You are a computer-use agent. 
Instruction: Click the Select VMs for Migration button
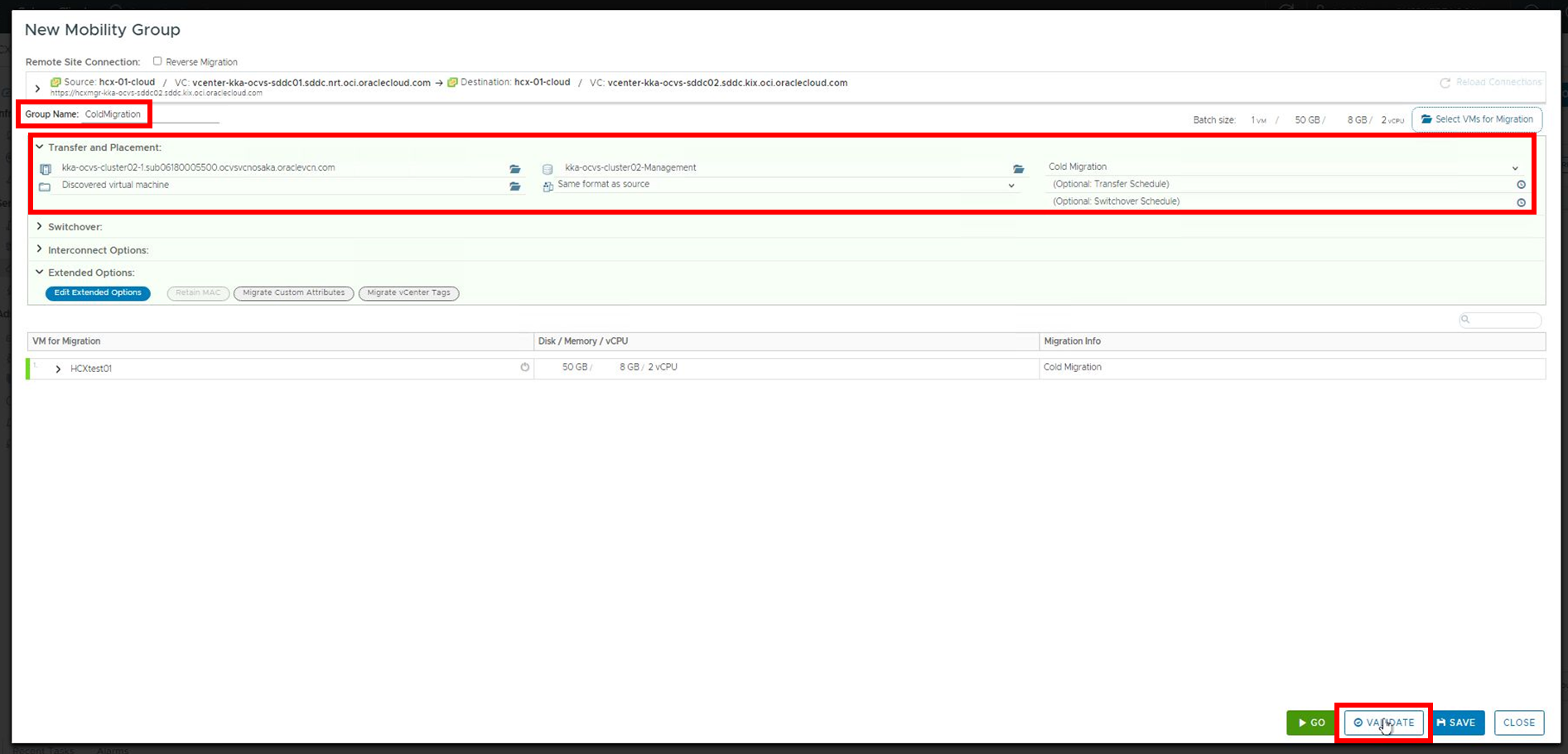click(1476, 119)
